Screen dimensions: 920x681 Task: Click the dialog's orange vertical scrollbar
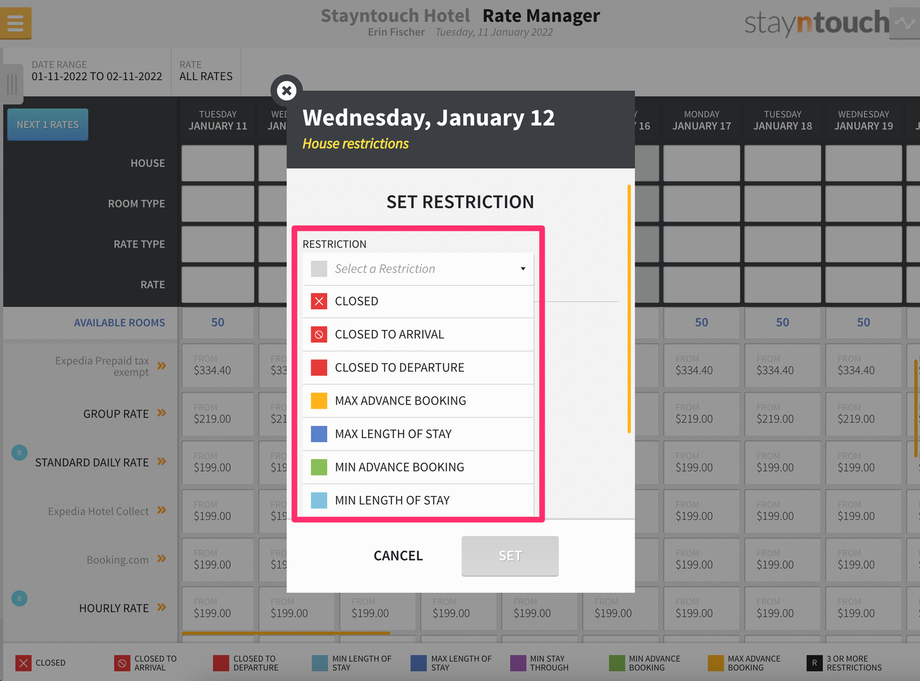(629, 309)
